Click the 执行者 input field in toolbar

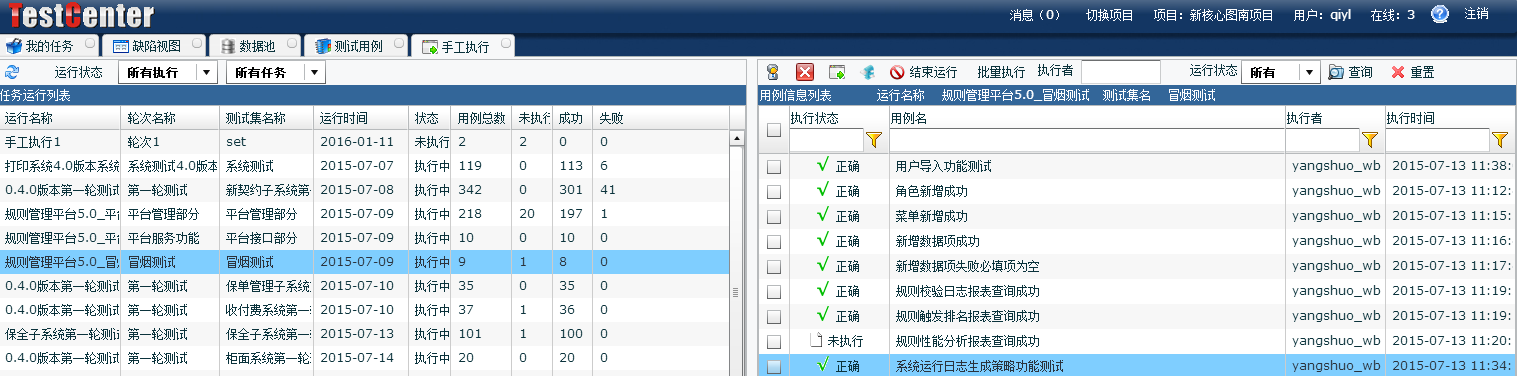pos(1121,72)
